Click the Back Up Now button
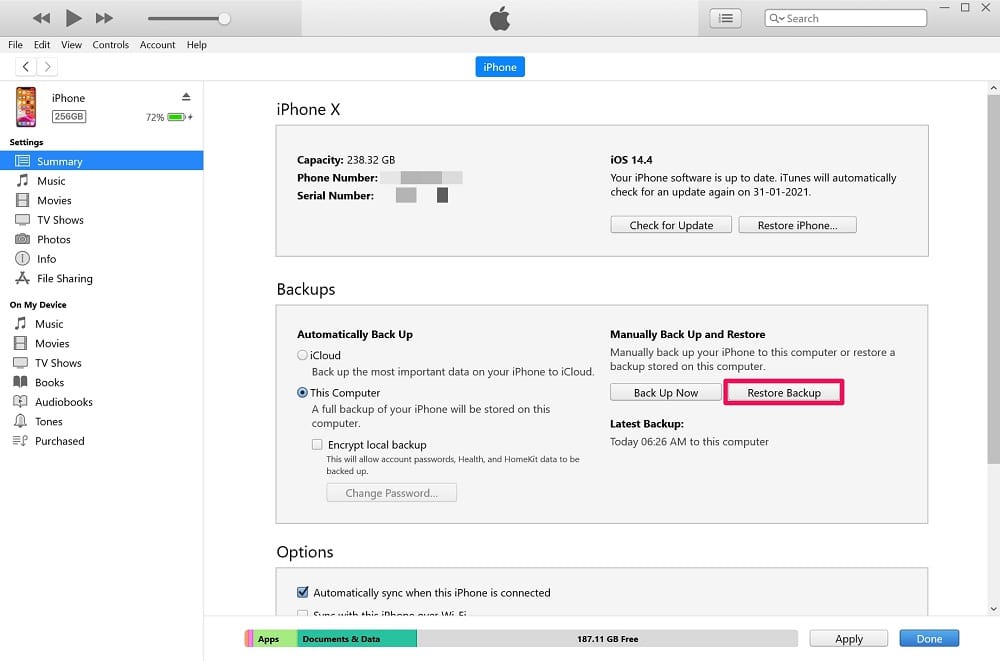 coord(666,392)
